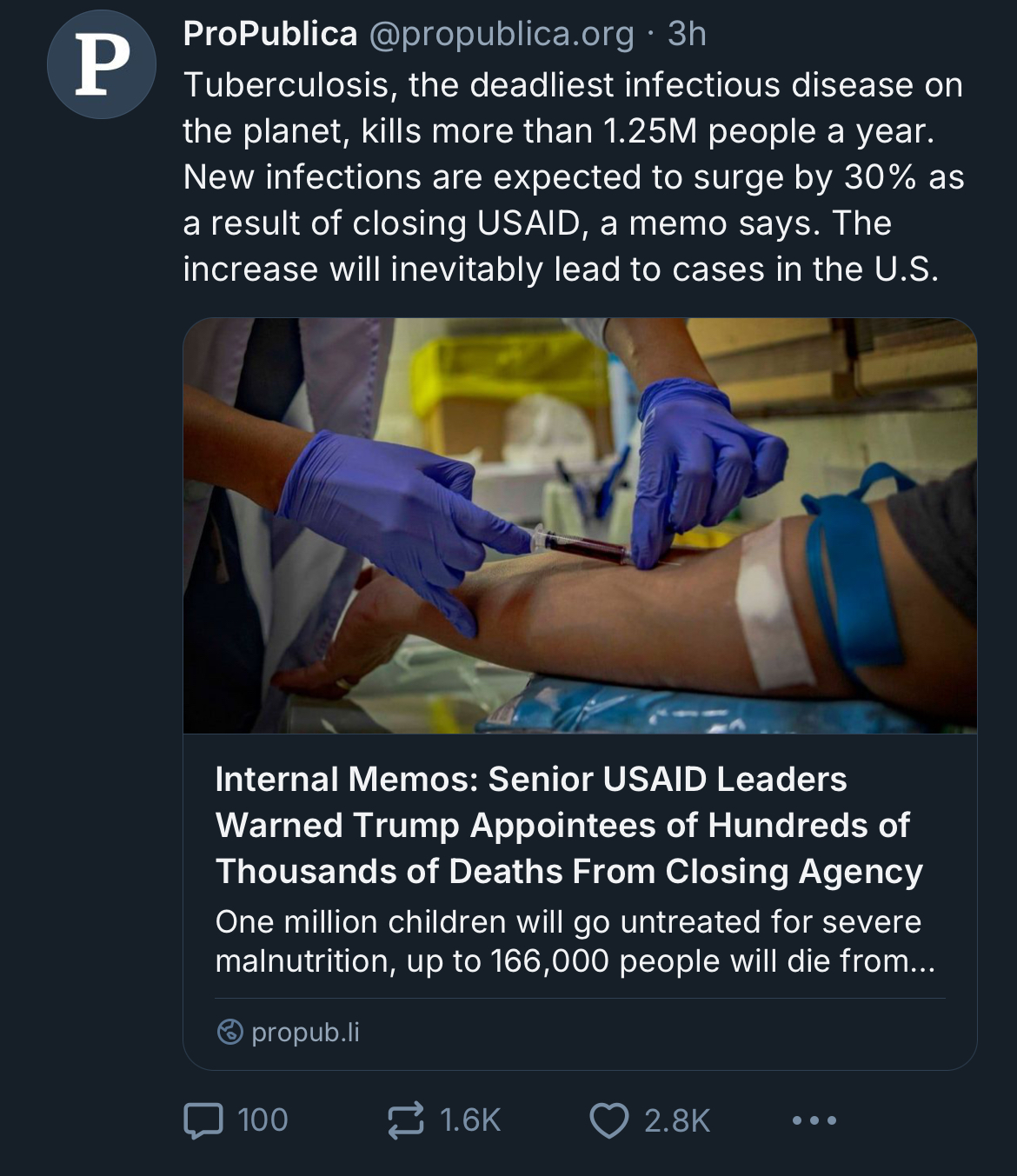This screenshot has height=1176, width=1017.
Task: Click the 'increase will inevitably lead' sentence
Action: click(561, 269)
